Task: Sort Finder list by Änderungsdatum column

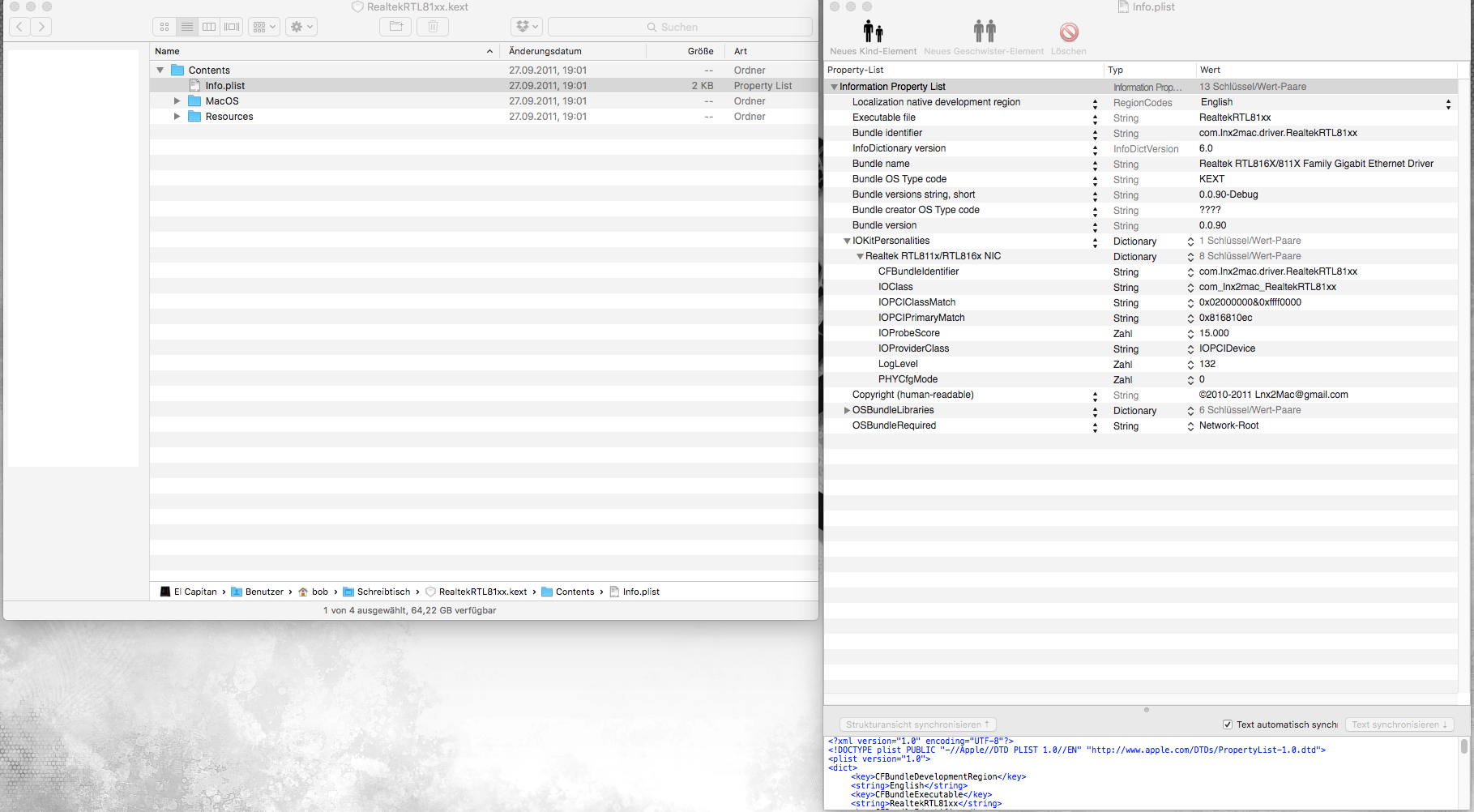Action: (x=573, y=51)
